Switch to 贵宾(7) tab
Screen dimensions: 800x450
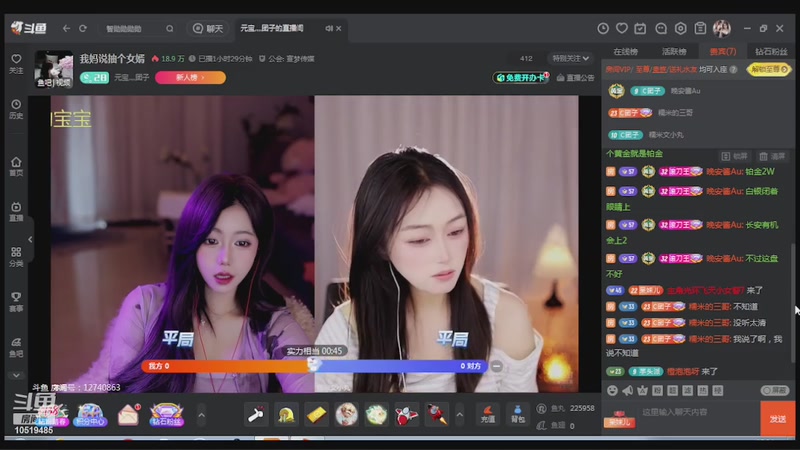point(722,52)
